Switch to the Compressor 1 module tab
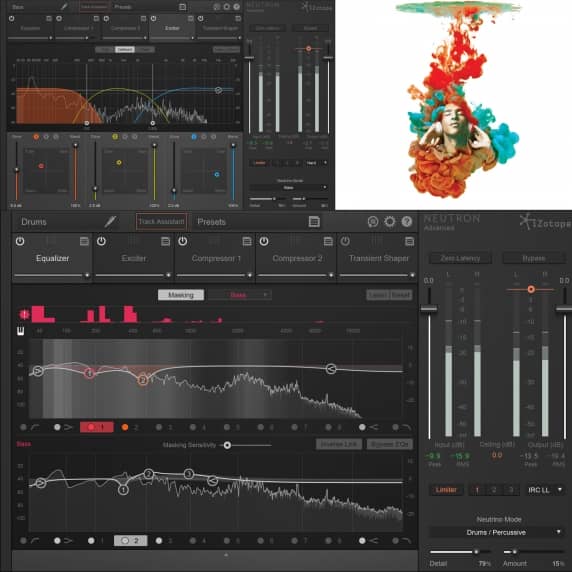 coord(216,258)
